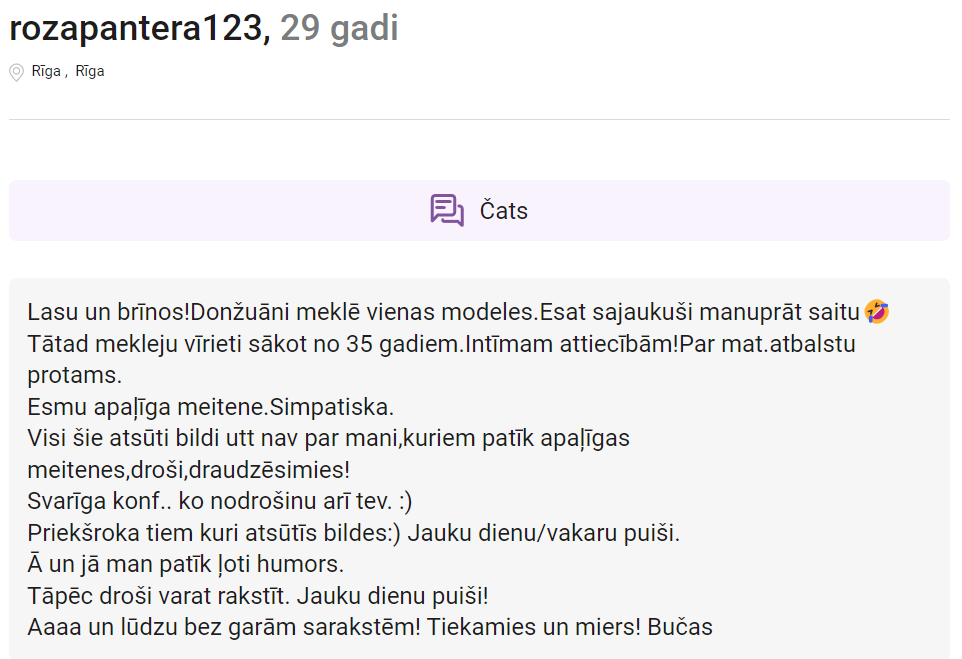The height and width of the screenshot is (659, 962).
Task: Click the line starting "Priekšroka tiem kuri"
Action: click(x=353, y=533)
